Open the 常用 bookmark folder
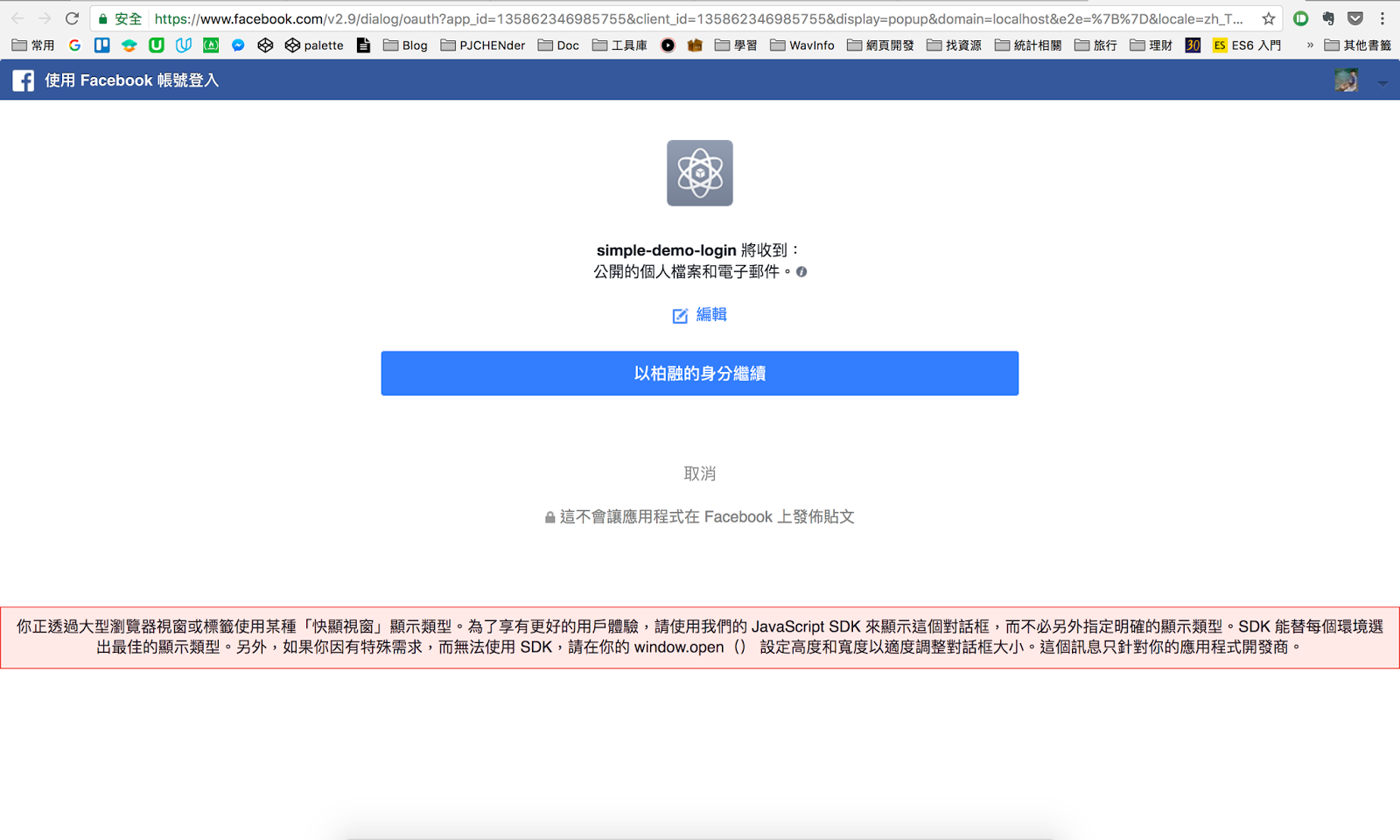 click(33, 45)
